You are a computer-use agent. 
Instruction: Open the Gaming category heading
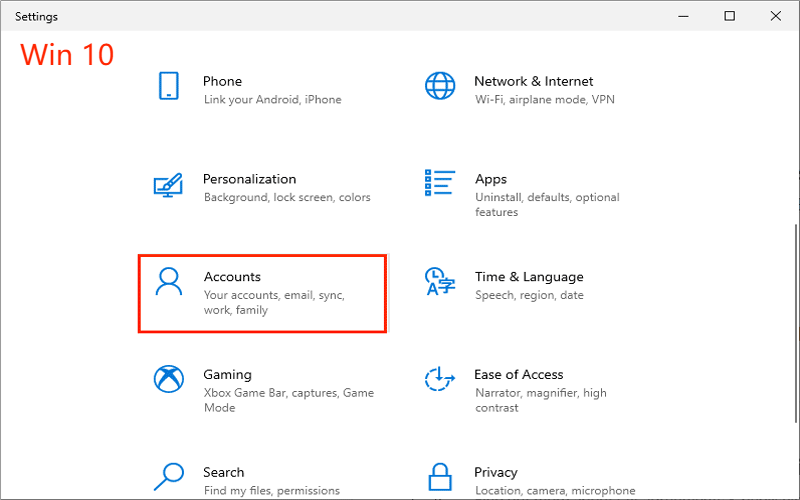pos(228,374)
